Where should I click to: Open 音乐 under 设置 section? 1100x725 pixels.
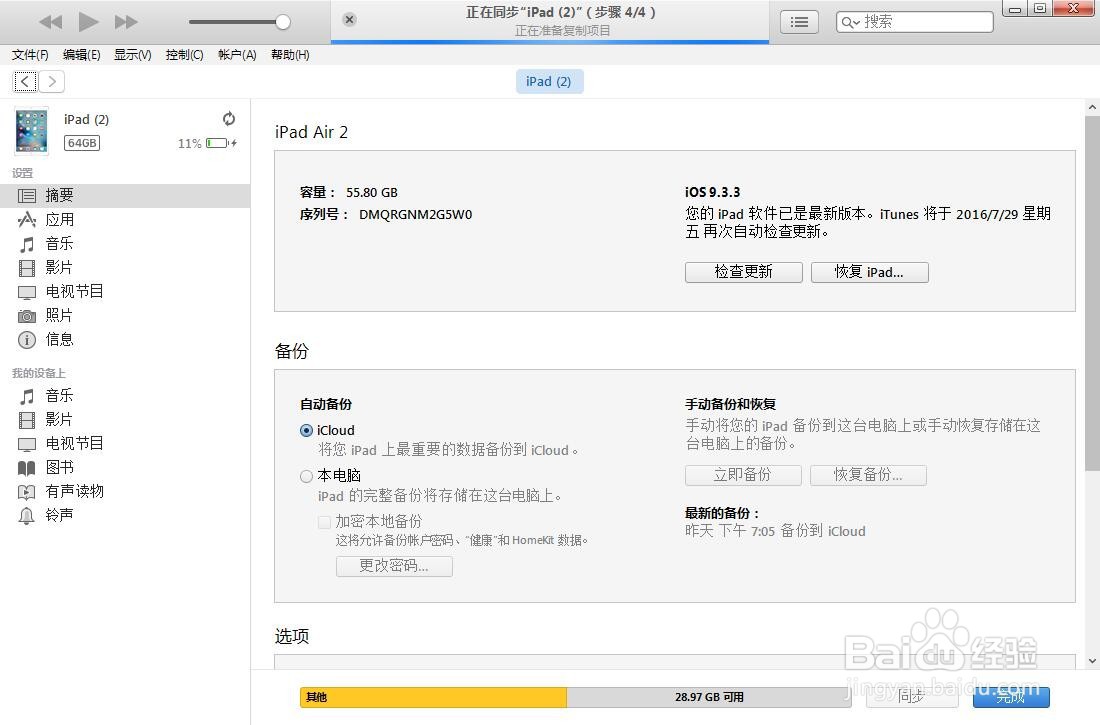[125, 244]
